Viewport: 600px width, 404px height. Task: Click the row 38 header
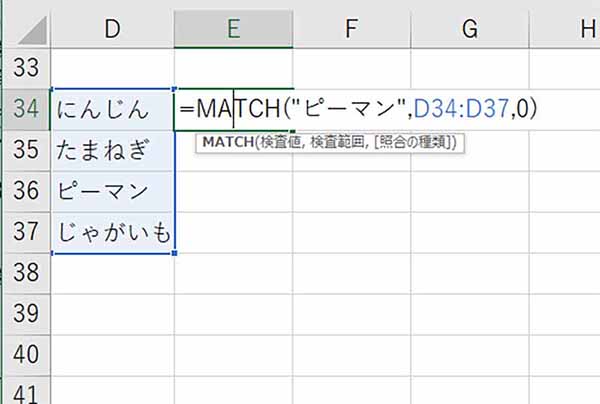[27, 272]
